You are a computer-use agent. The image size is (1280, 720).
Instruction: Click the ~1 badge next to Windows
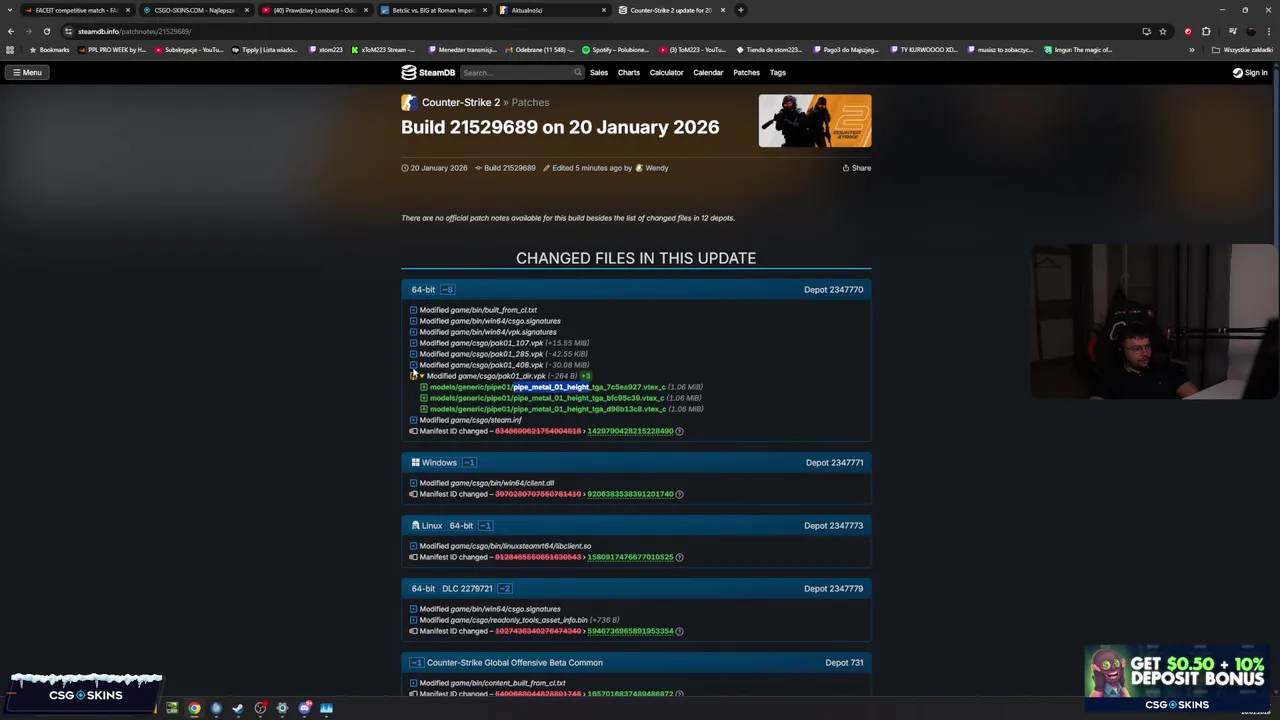pos(468,462)
